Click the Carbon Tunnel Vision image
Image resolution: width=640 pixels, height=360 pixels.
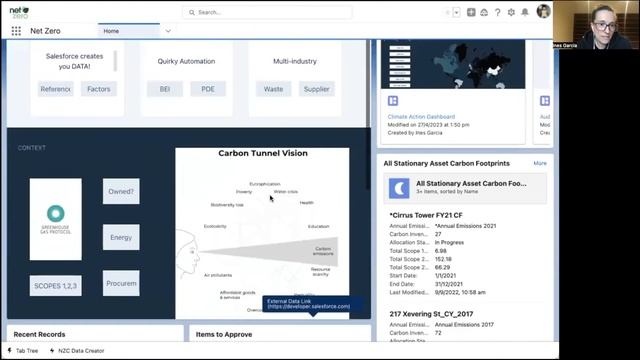[262, 233]
